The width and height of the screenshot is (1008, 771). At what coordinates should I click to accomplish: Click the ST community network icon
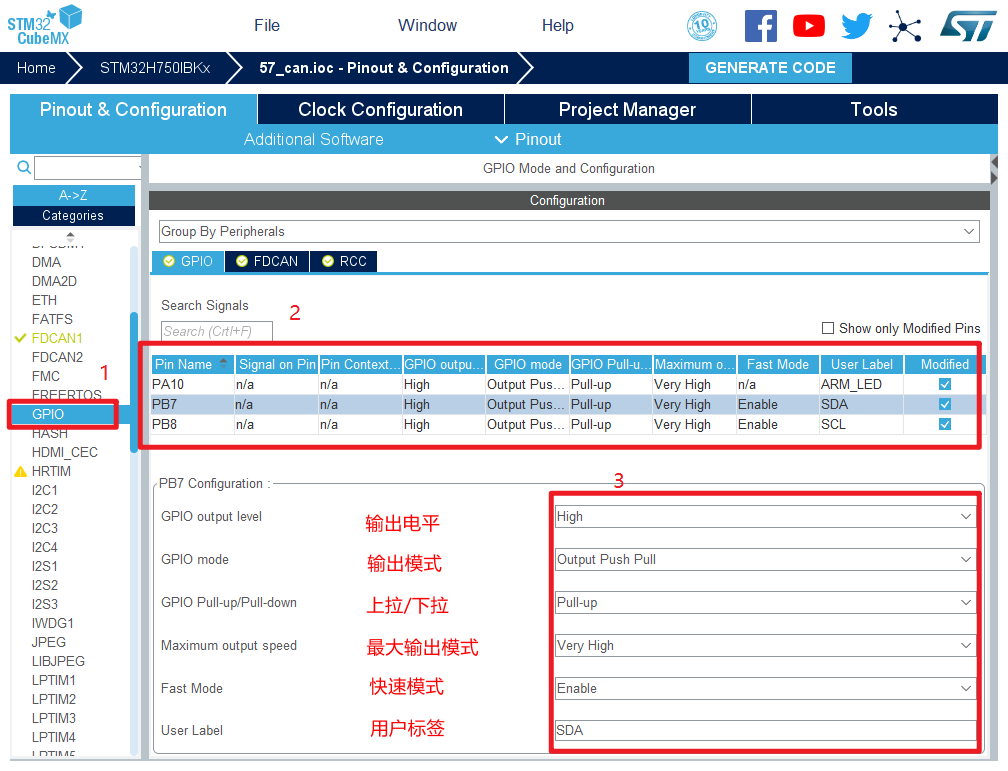(x=905, y=26)
